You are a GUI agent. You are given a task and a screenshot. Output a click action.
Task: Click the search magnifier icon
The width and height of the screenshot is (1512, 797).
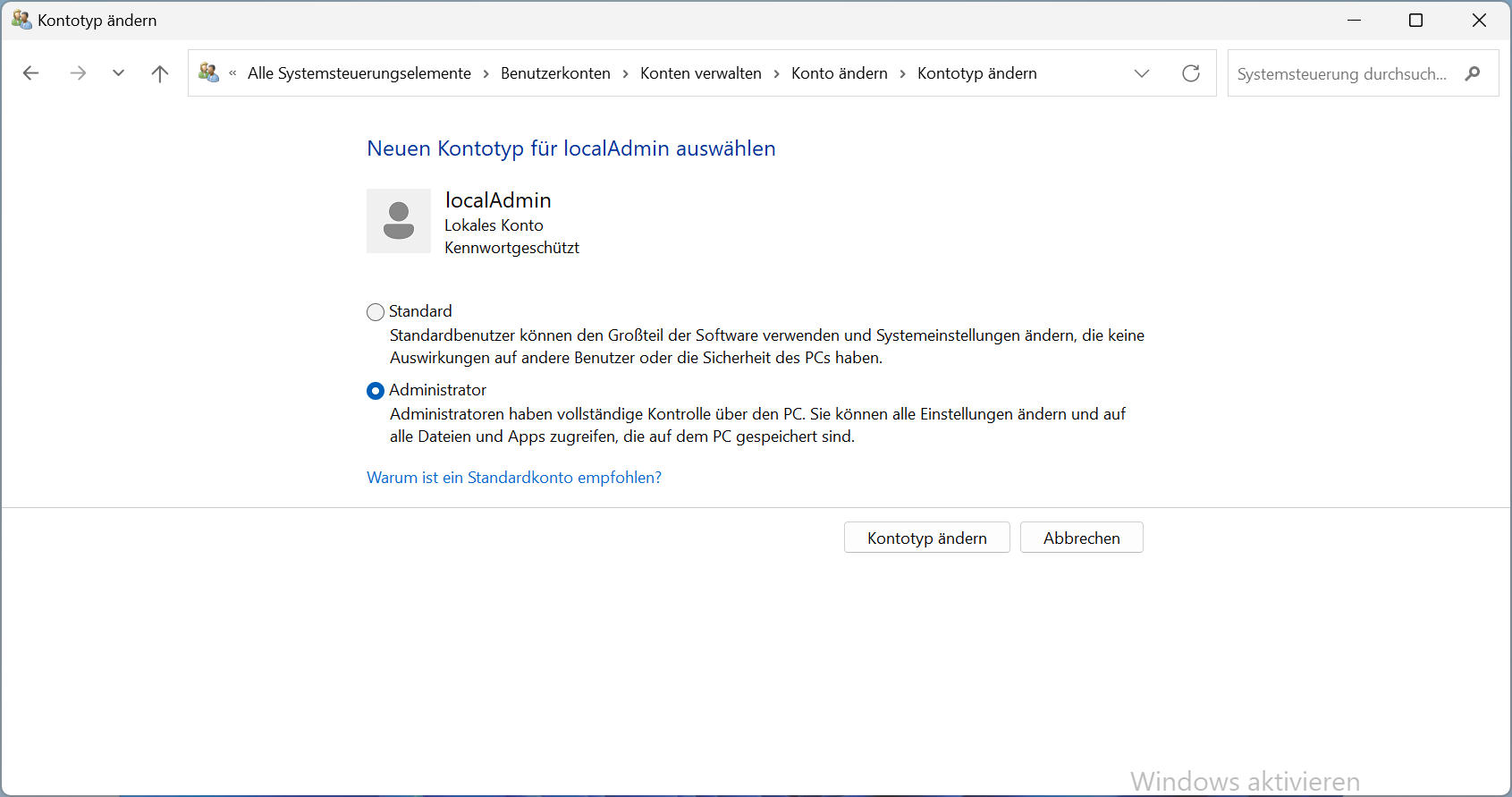pos(1472,73)
